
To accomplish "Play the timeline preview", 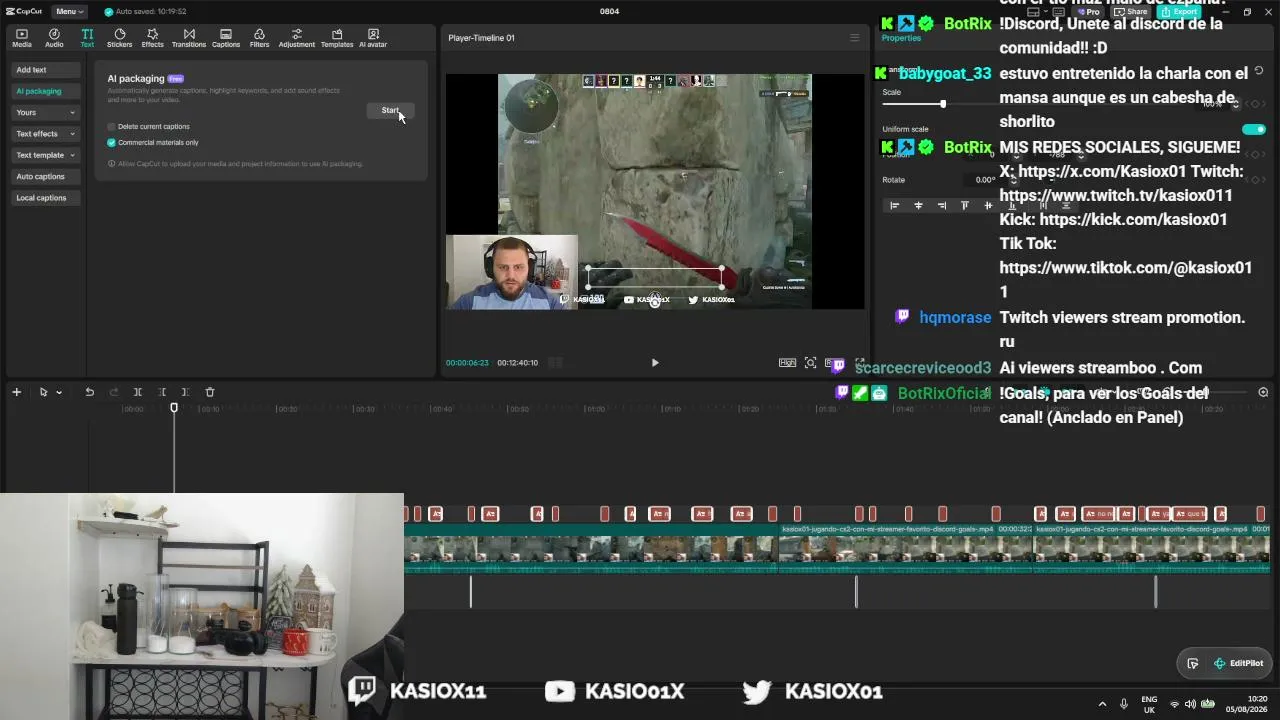I will click(655, 363).
